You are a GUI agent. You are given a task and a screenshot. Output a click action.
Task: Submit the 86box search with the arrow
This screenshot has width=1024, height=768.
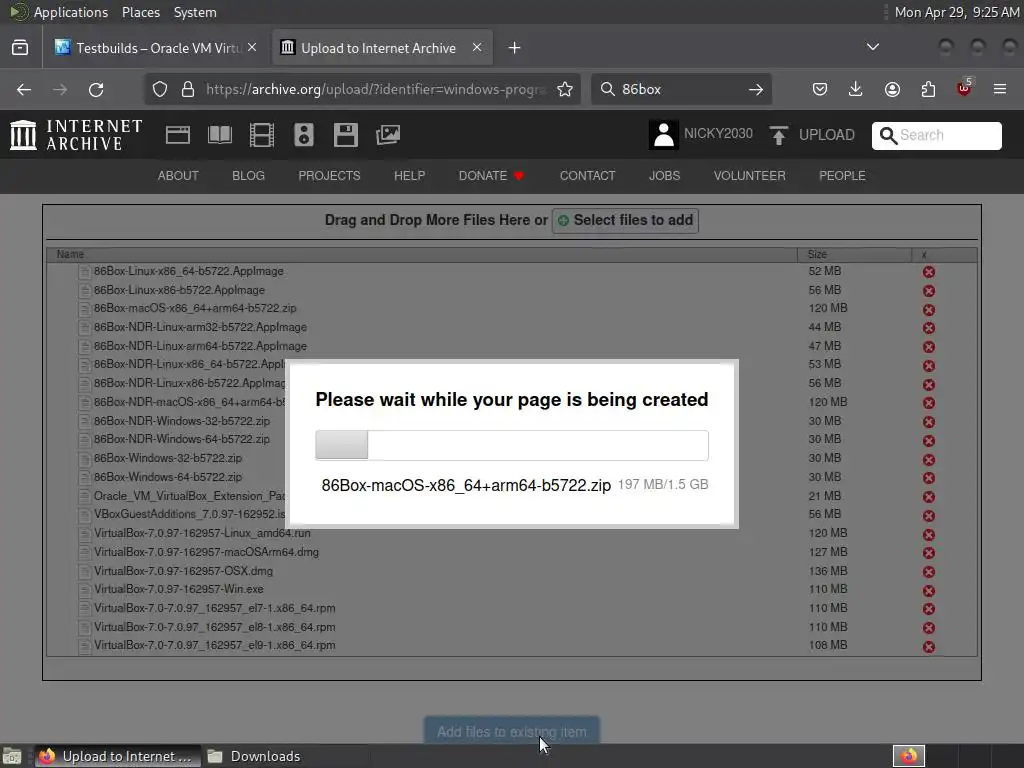[756, 89]
